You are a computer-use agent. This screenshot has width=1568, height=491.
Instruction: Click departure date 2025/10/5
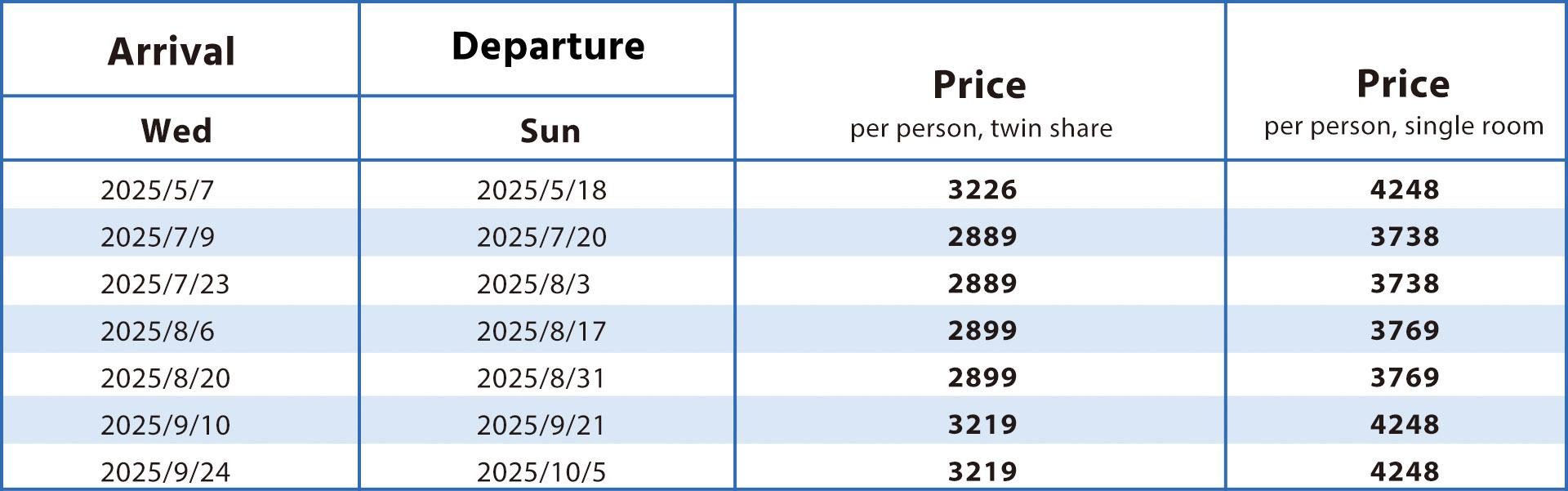541,471
